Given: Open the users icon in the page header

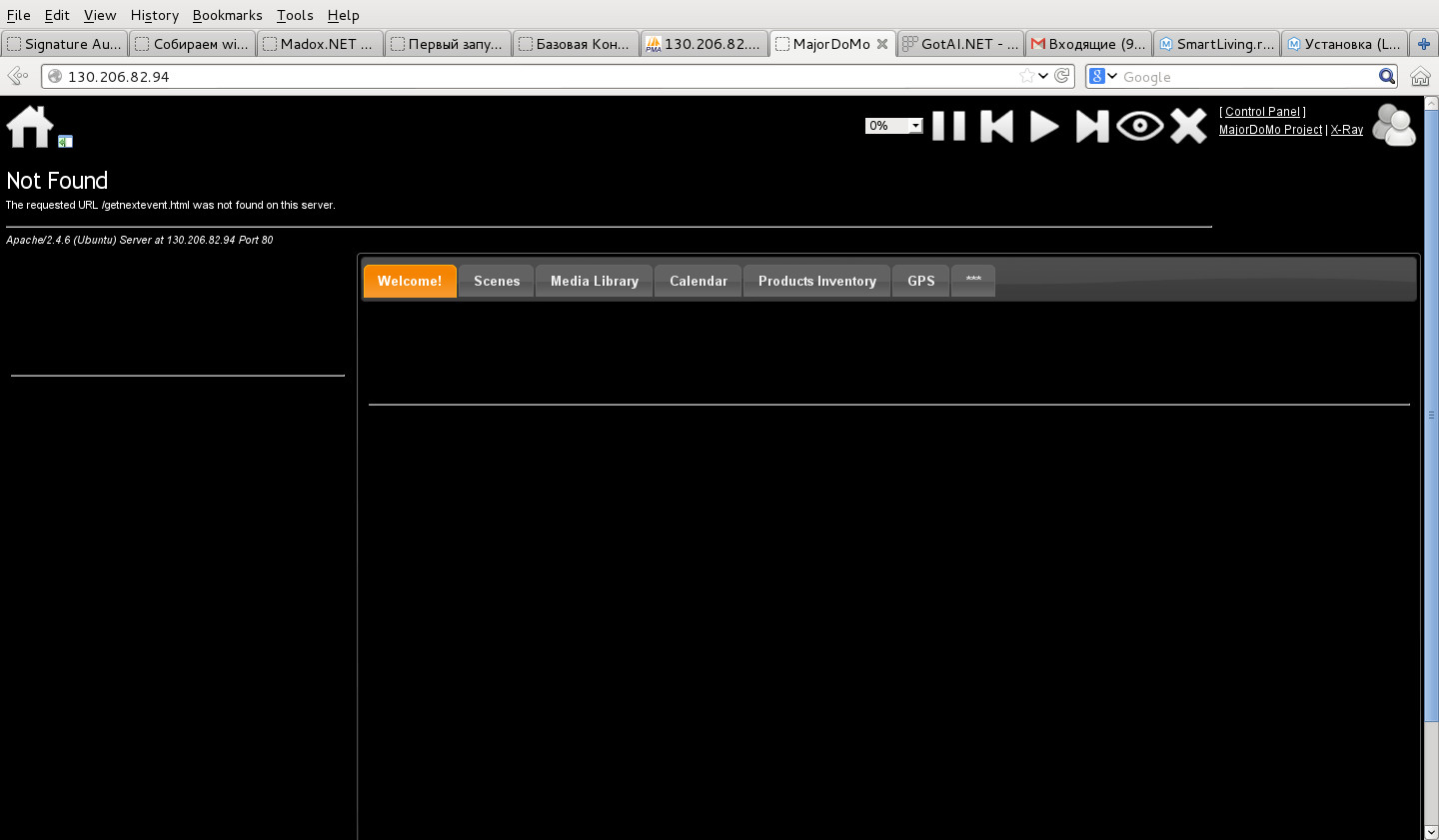Looking at the screenshot, I should coord(1394,125).
